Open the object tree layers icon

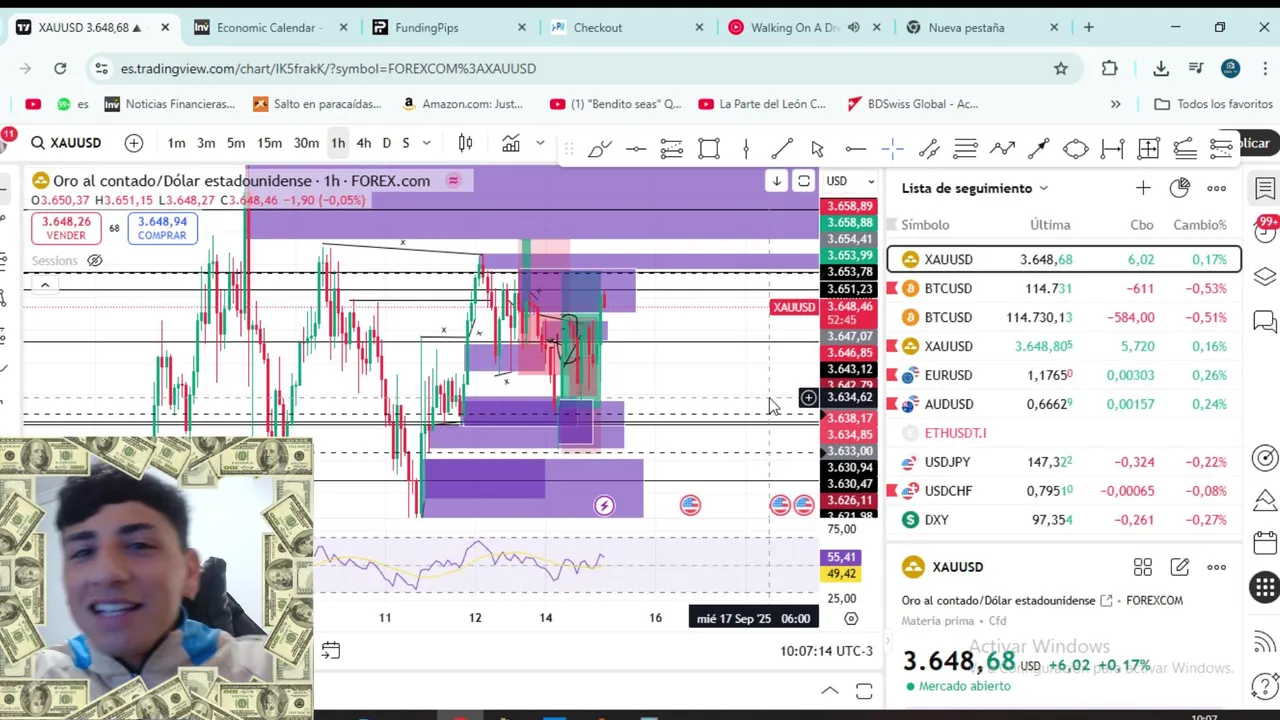tap(1265, 276)
